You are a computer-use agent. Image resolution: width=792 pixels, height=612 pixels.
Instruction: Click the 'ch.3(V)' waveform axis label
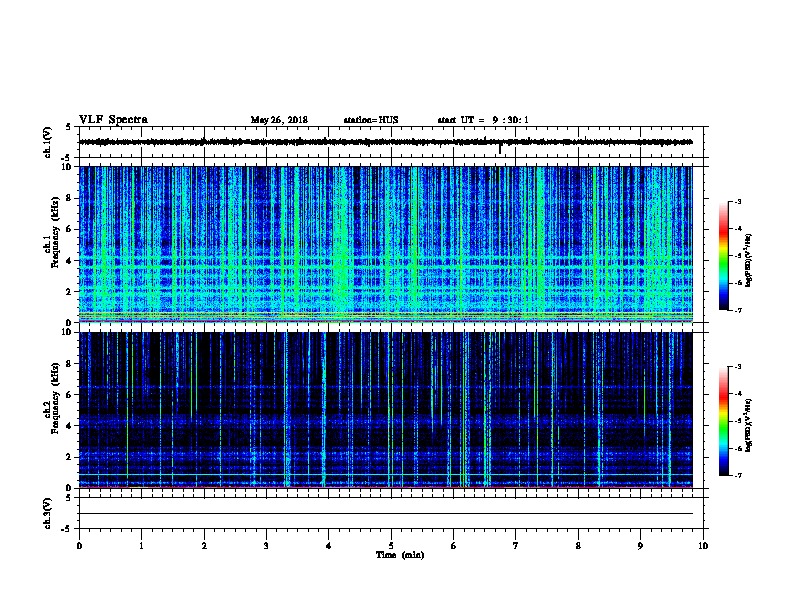pyautogui.click(x=48, y=513)
